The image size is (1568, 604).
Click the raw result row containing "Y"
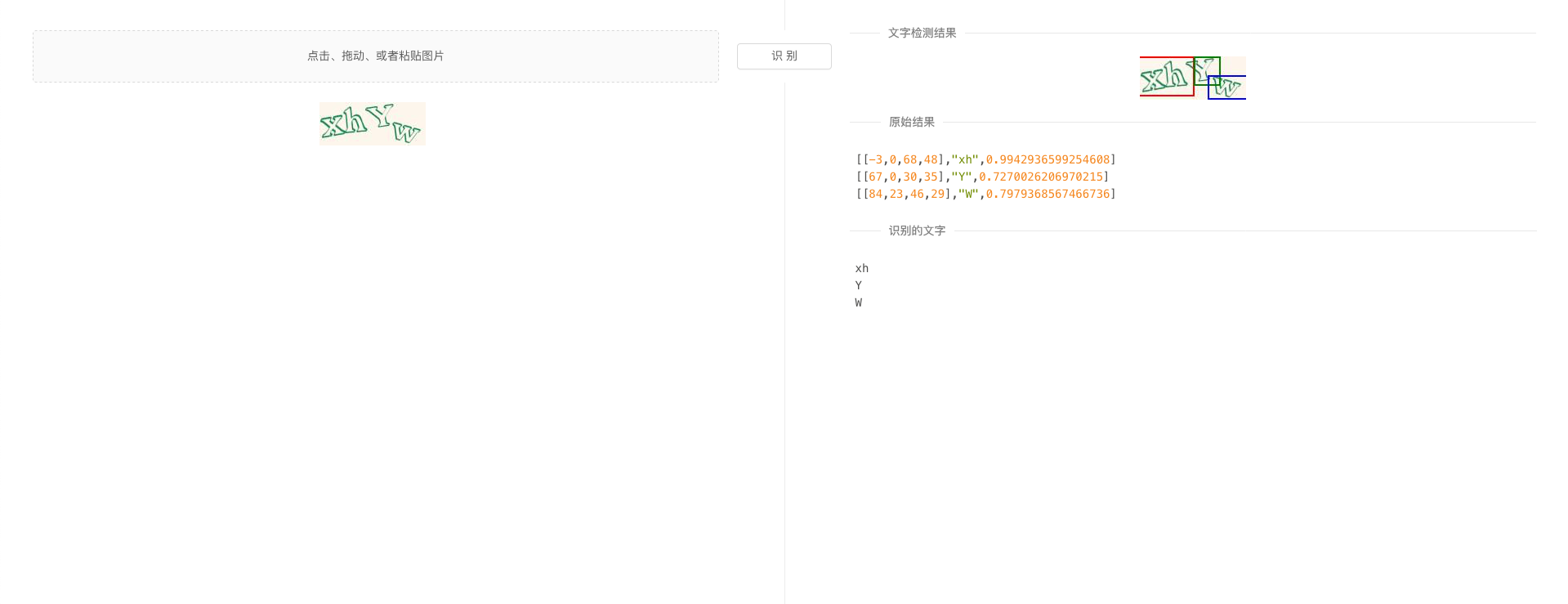click(982, 177)
